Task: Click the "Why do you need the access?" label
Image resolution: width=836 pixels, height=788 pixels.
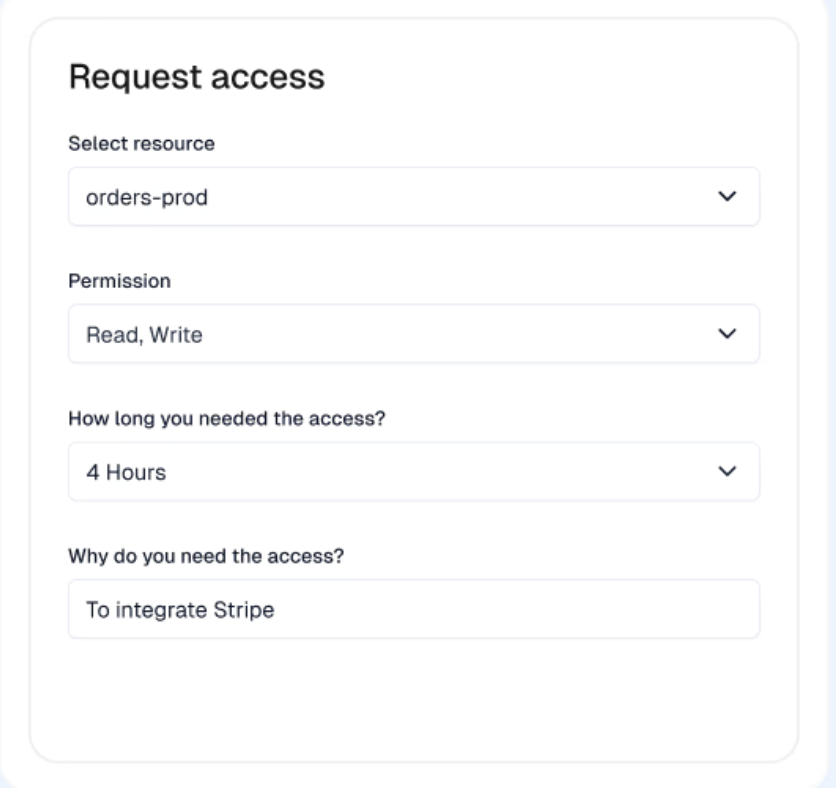Action: 205,556
